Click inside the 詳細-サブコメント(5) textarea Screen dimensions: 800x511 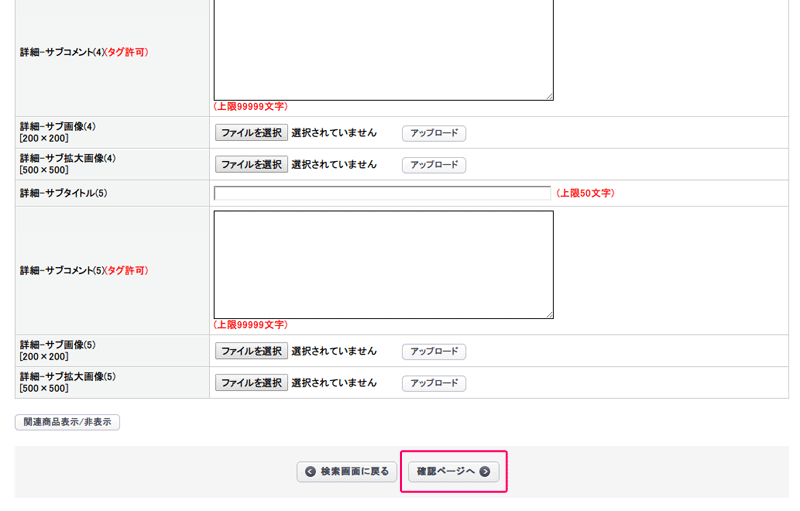pos(383,264)
